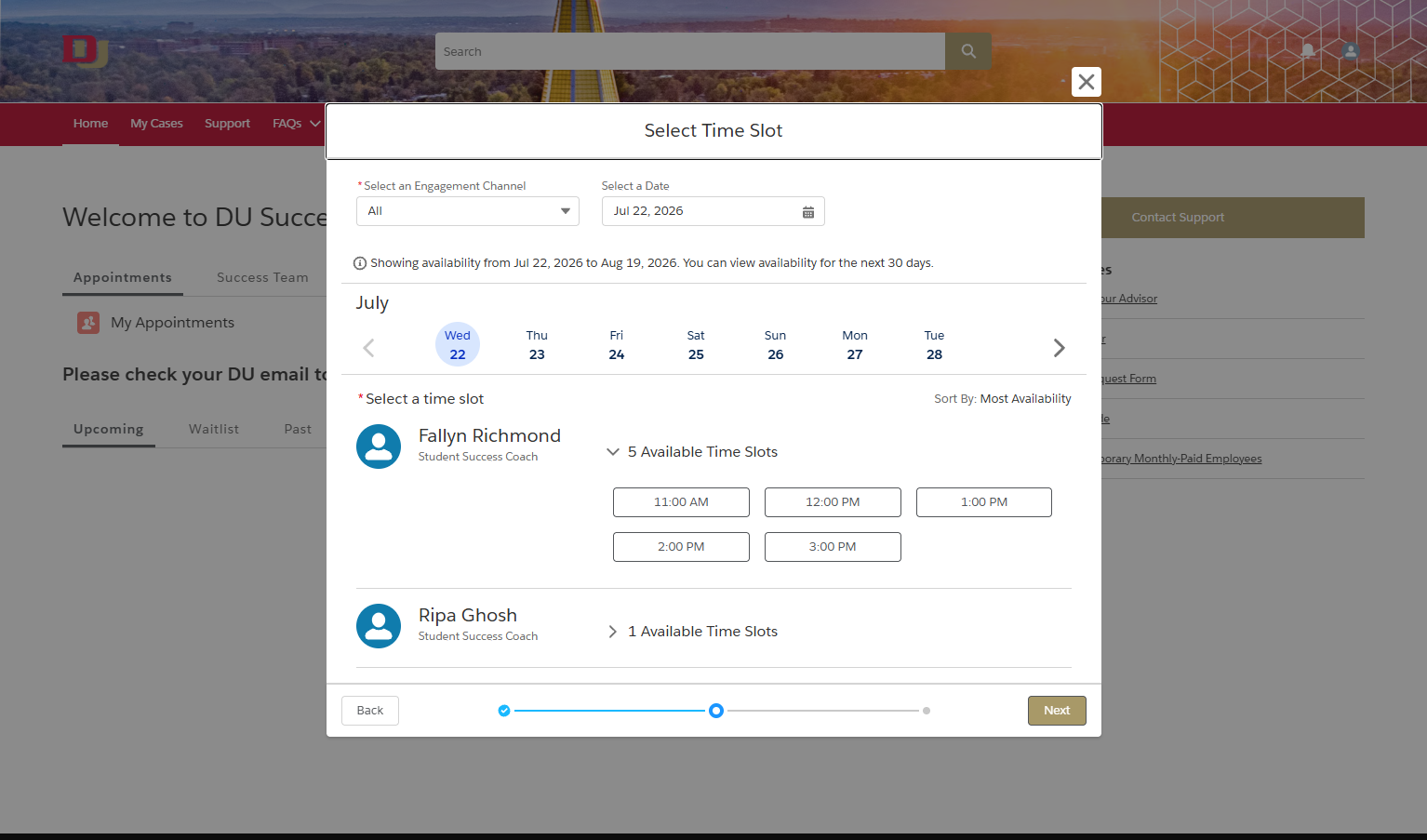Click the availability info icon

pyautogui.click(x=360, y=263)
